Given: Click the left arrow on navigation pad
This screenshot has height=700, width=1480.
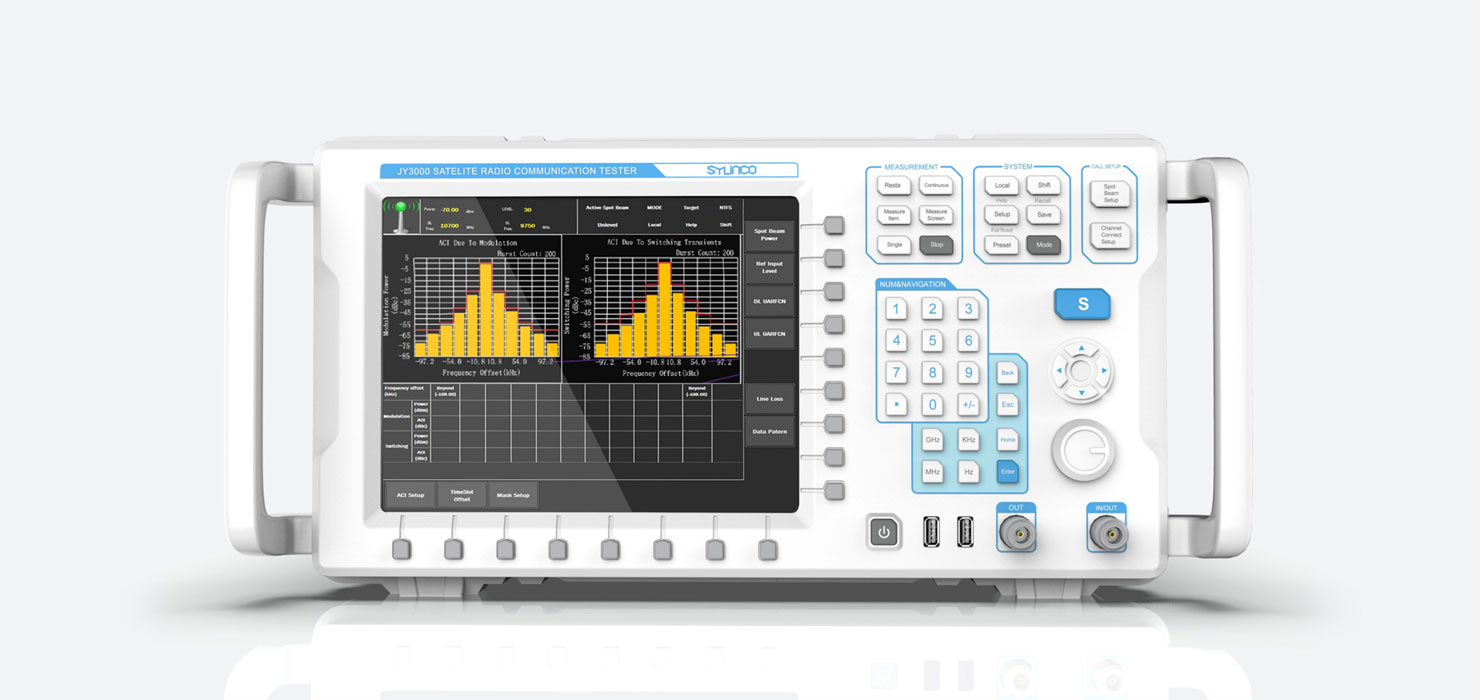Looking at the screenshot, I should point(1058,371).
